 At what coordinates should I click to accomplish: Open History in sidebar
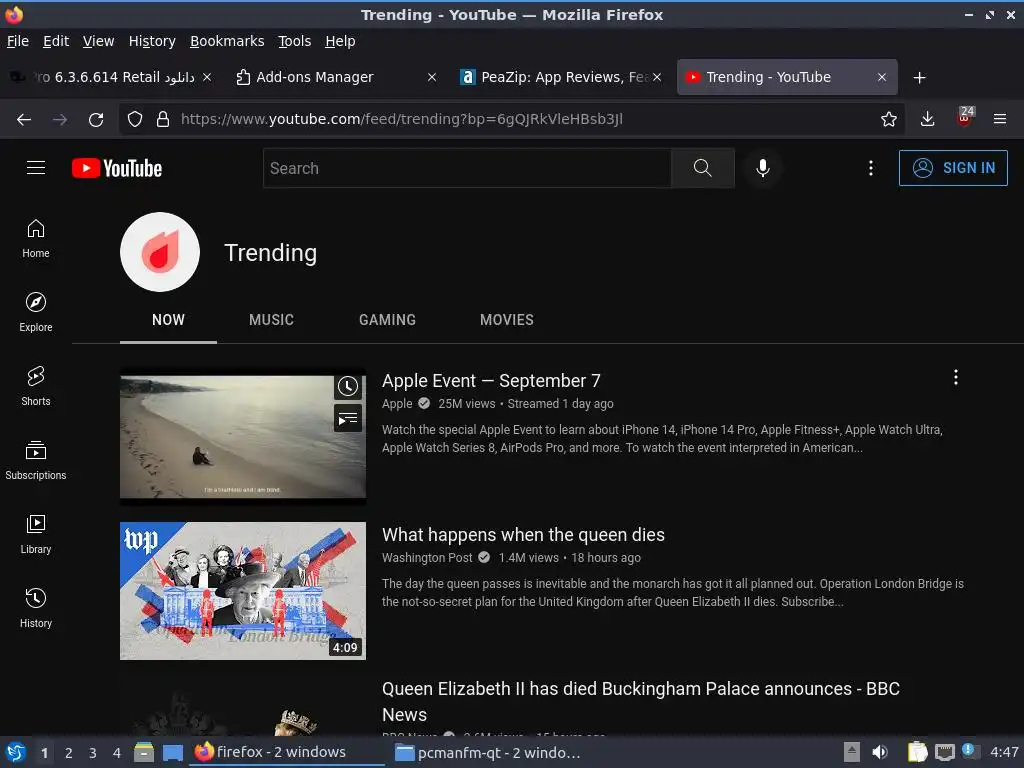point(36,608)
